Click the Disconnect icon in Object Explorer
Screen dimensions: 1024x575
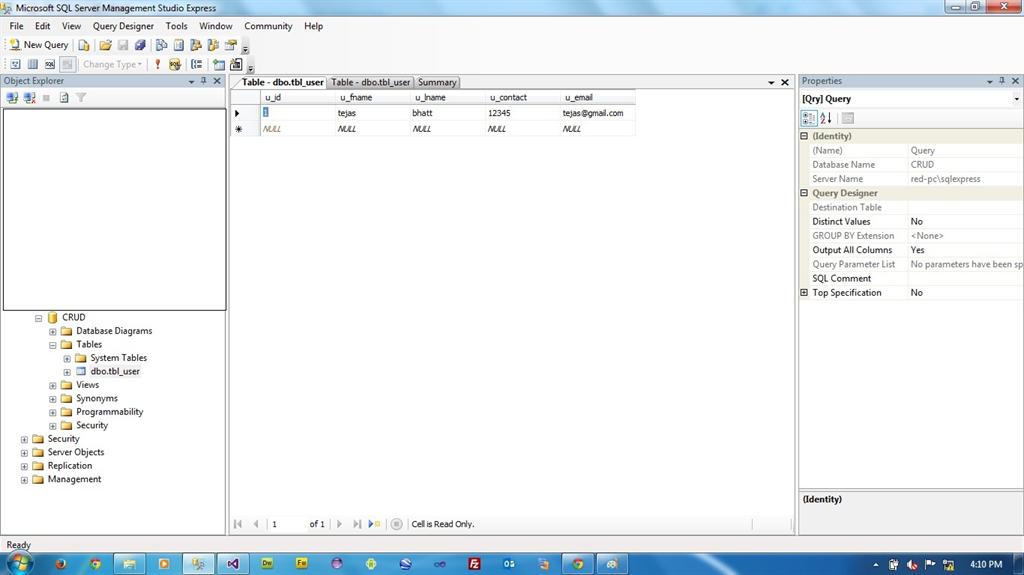[29, 97]
